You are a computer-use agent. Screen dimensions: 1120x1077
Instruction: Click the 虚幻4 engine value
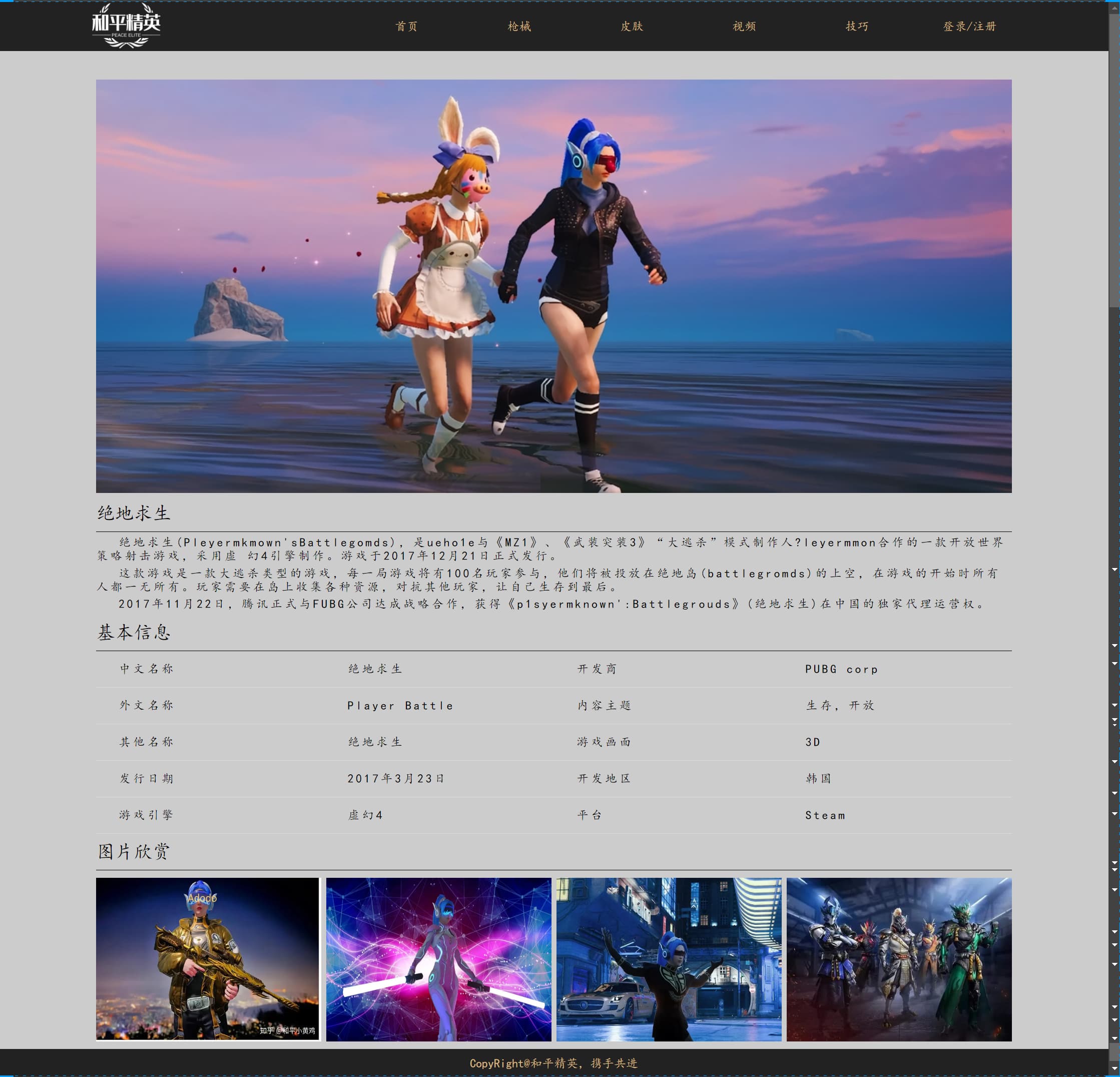pos(366,815)
